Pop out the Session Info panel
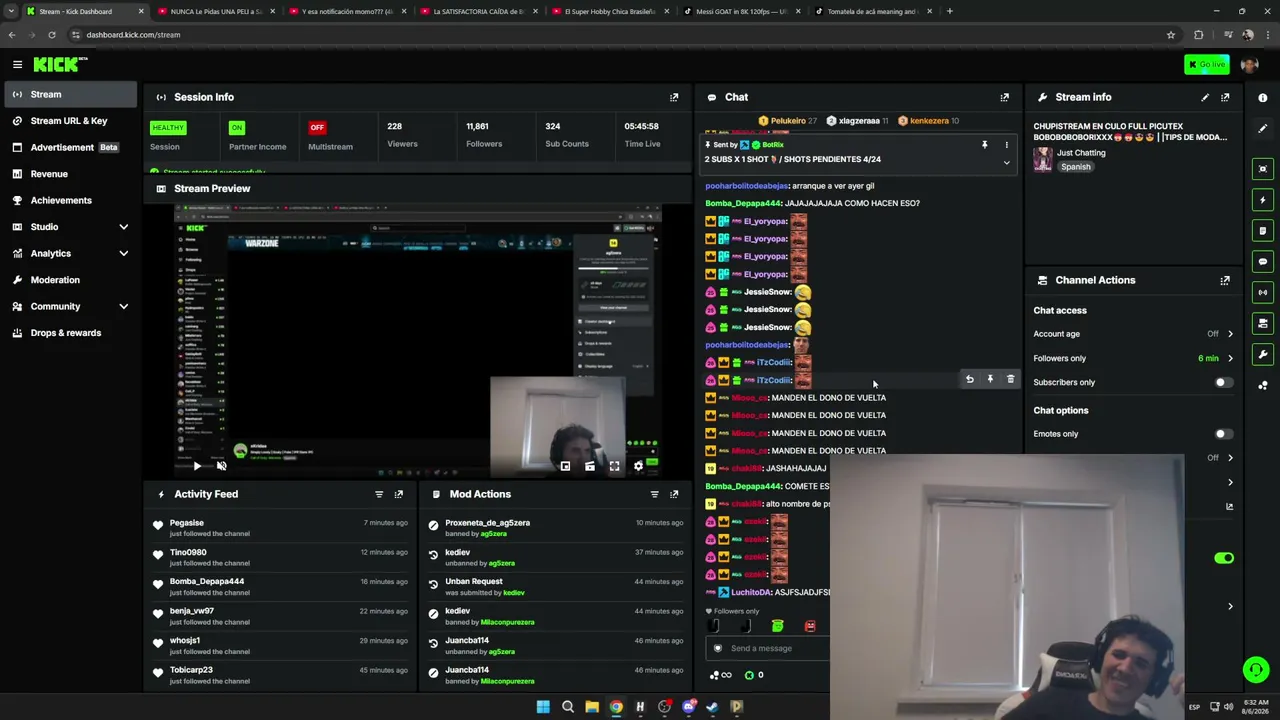Screen dimensions: 1280x720 [x=674, y=97]
